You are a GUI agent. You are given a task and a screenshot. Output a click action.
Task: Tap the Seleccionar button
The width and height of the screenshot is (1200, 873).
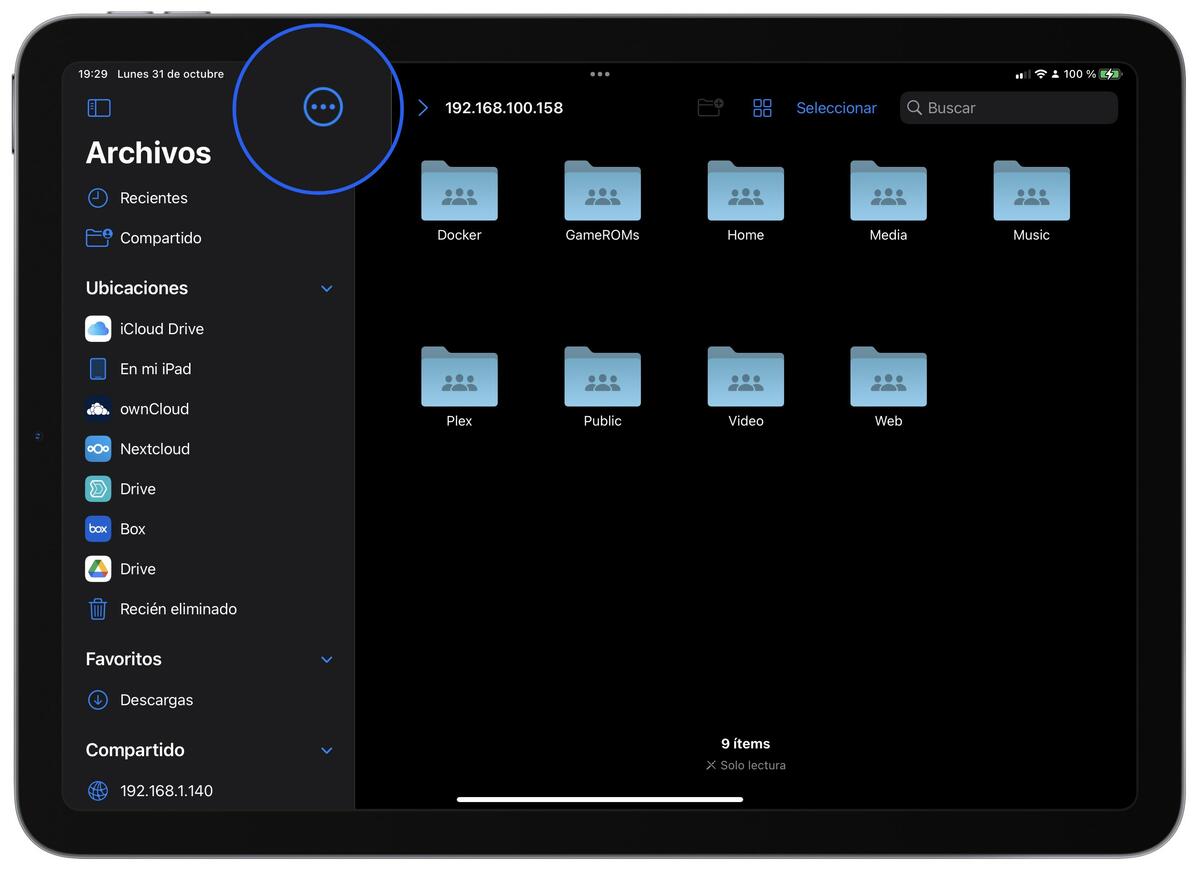pos(836,108)
